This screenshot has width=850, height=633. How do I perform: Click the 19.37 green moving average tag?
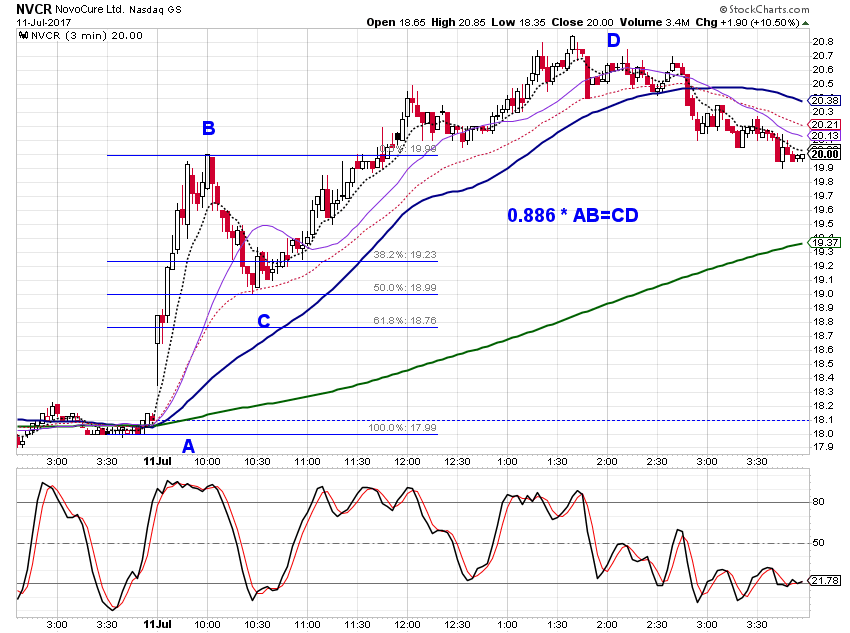tap(825, 242)
